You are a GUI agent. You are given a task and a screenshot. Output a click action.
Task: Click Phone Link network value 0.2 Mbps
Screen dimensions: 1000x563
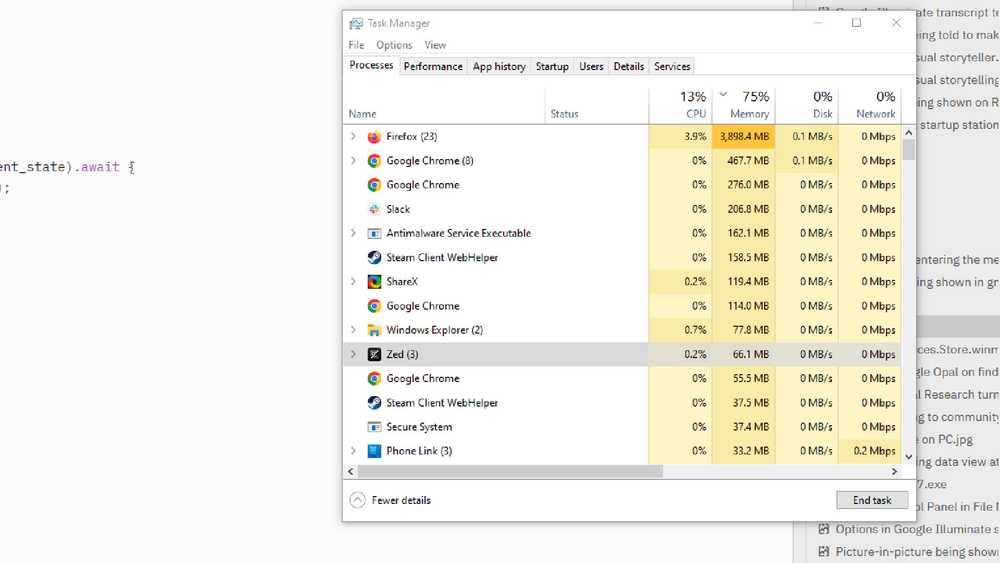tap(874, 451)
